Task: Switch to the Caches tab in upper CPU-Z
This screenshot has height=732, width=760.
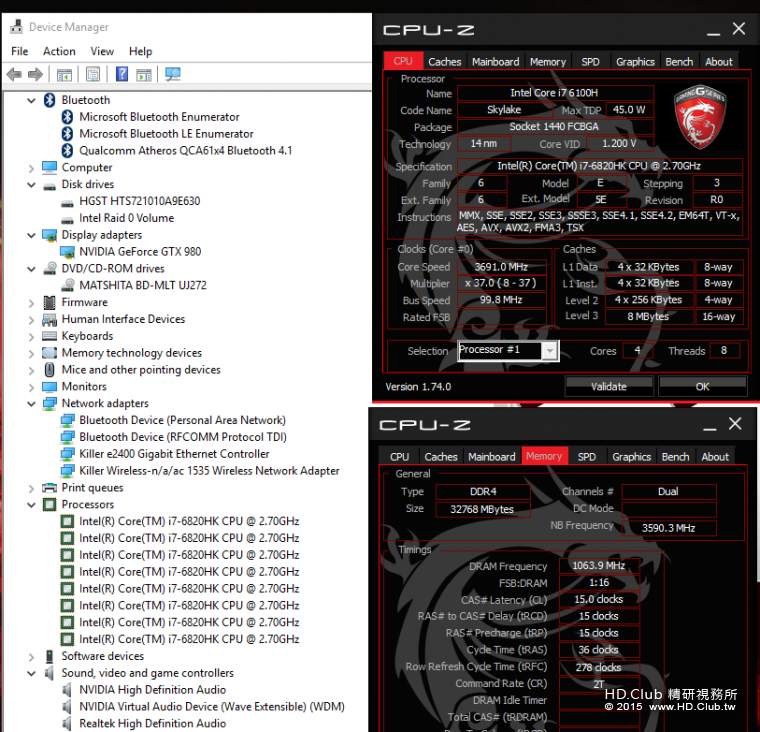Action: pos(444,62)
